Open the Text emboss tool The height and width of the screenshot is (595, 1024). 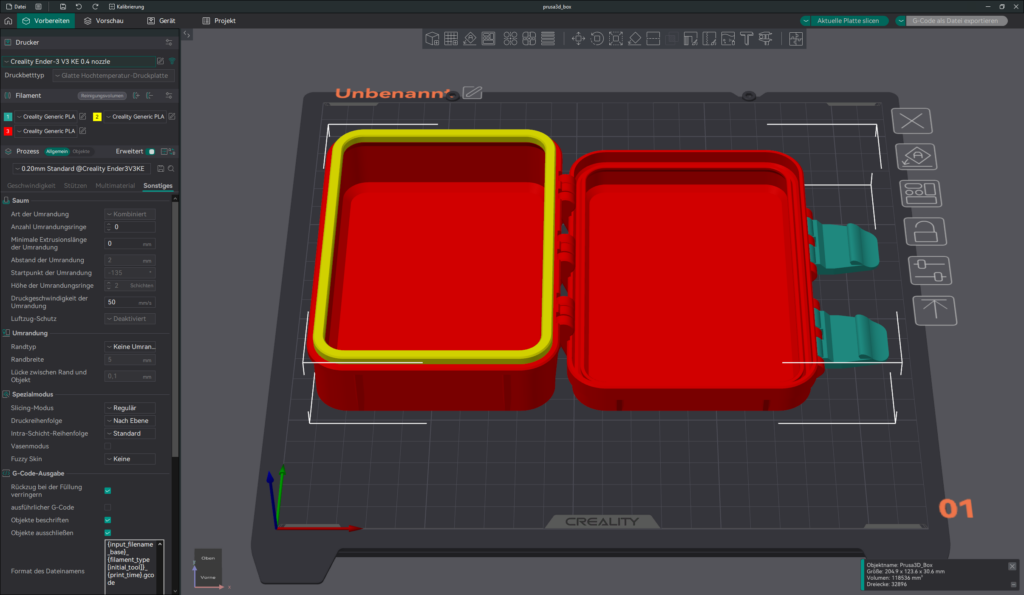[745, 39]
